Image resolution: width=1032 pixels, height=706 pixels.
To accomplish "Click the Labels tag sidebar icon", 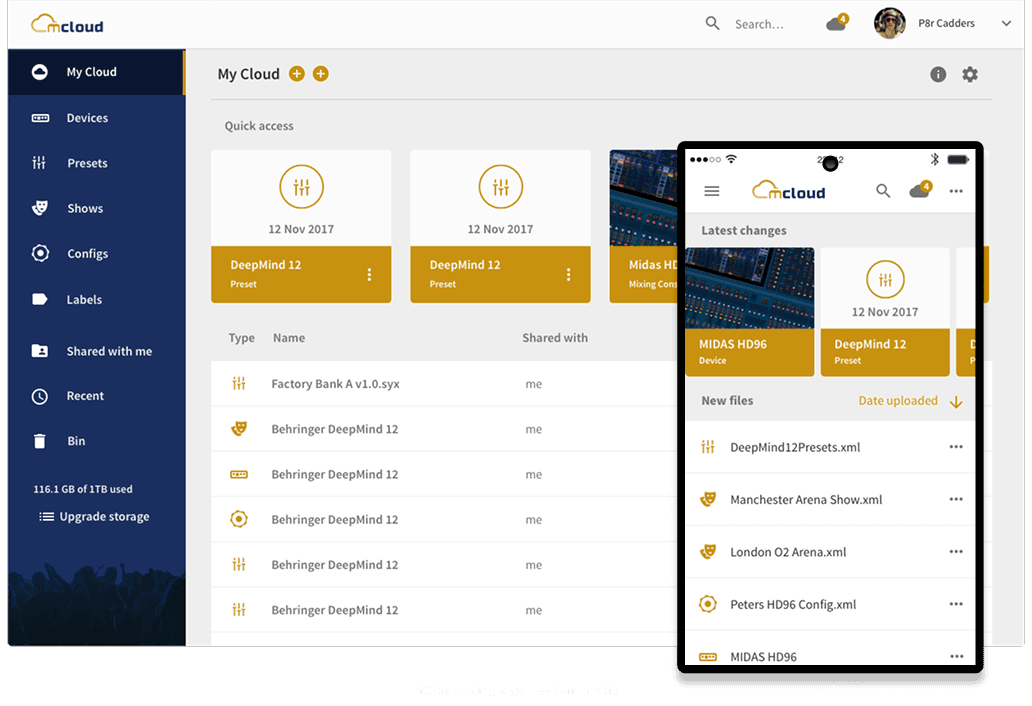I will point(39,299).
